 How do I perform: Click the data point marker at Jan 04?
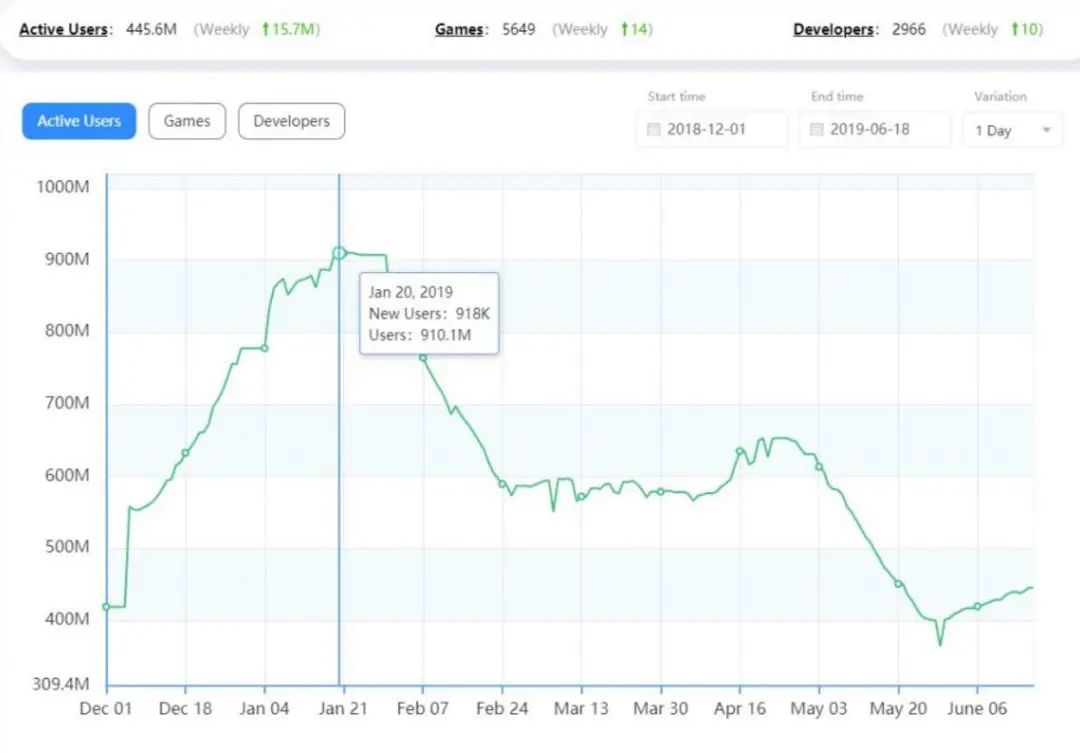point(264,348)
